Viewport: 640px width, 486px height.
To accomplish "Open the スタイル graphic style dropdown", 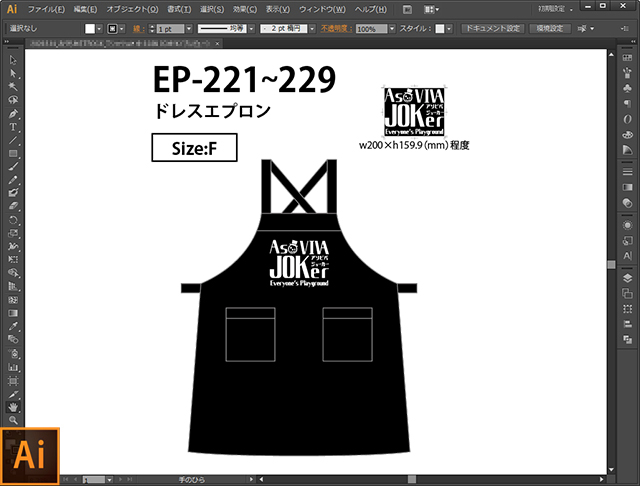I will point(449,29).
